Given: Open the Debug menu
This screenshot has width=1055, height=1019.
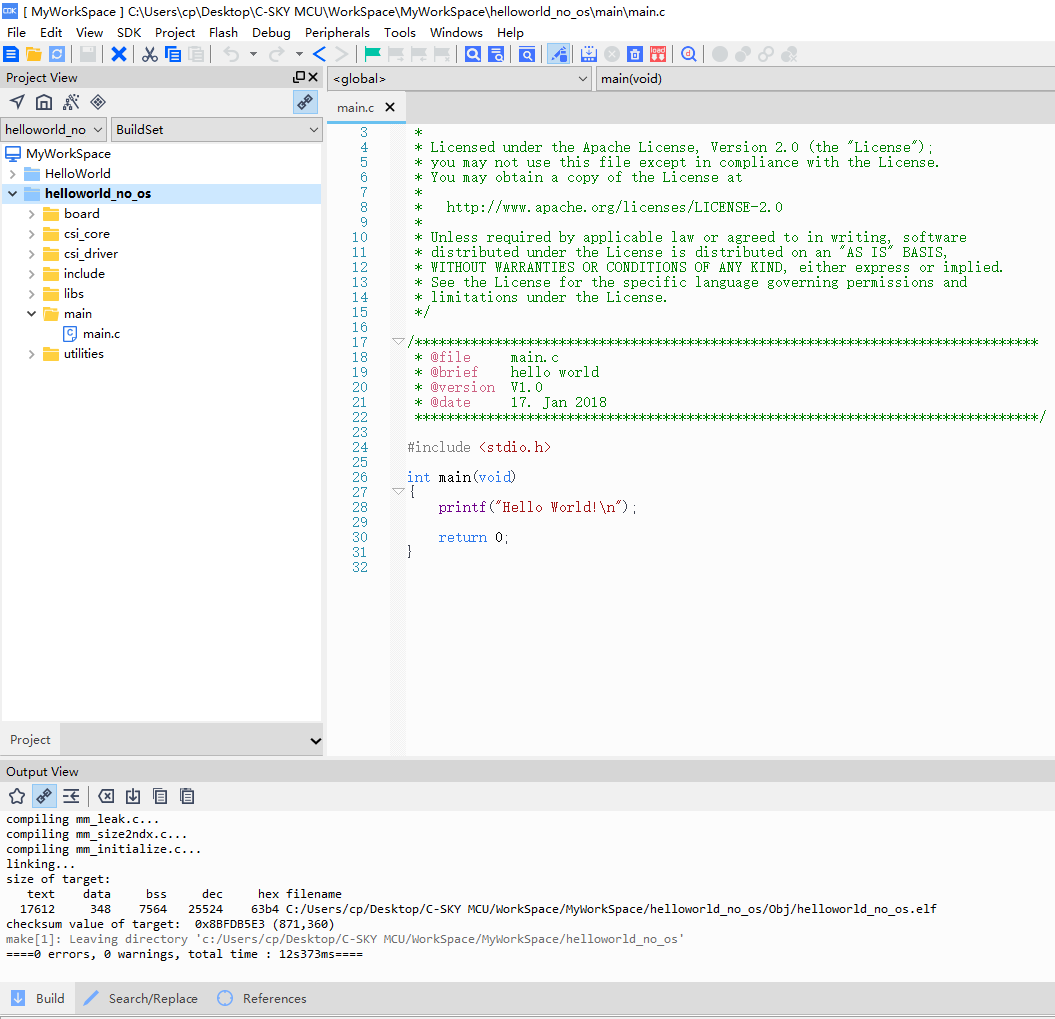Looking at the screenshot, I should tap(271, 32).
